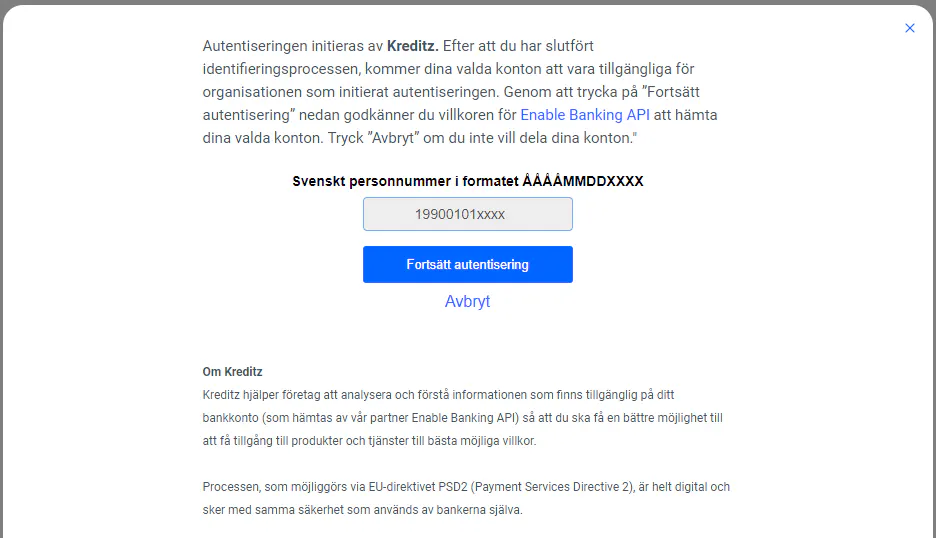
Task: Click the line beginning "att få tillgång till produkter"
Action: click(370, 441)
